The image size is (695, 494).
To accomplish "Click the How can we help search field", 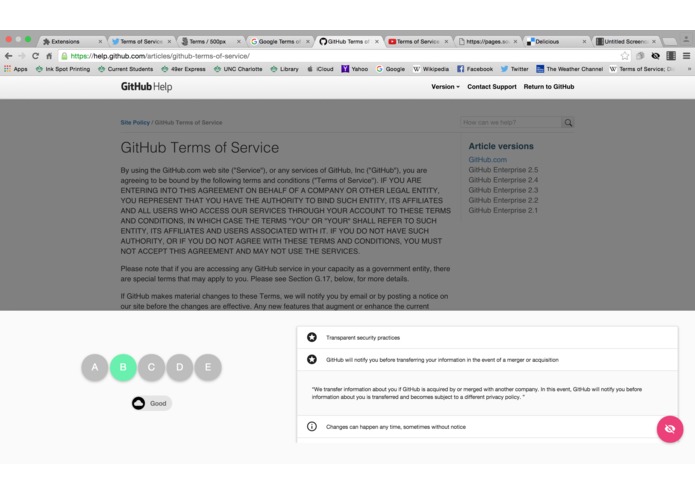I will (x=511, y=122).
